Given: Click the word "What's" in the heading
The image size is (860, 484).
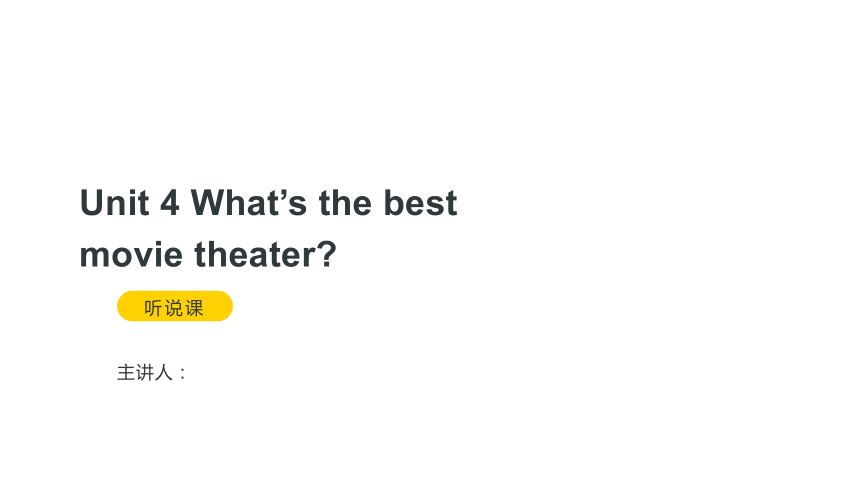Looking at the screenshot, I should [248, 203].
